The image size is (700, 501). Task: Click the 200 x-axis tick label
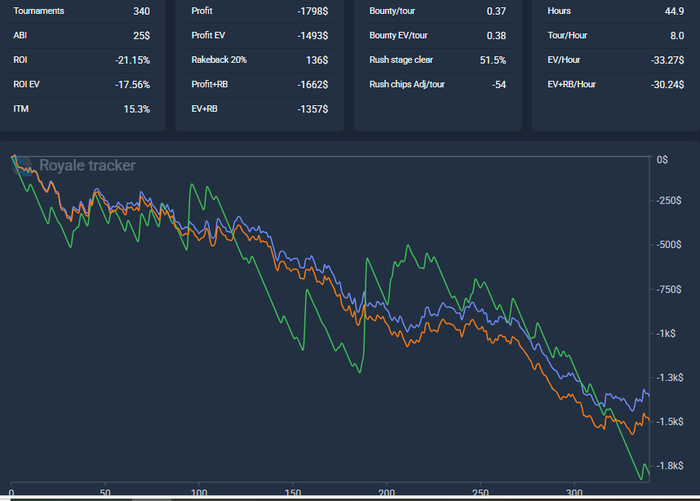(x=387, y=492)
